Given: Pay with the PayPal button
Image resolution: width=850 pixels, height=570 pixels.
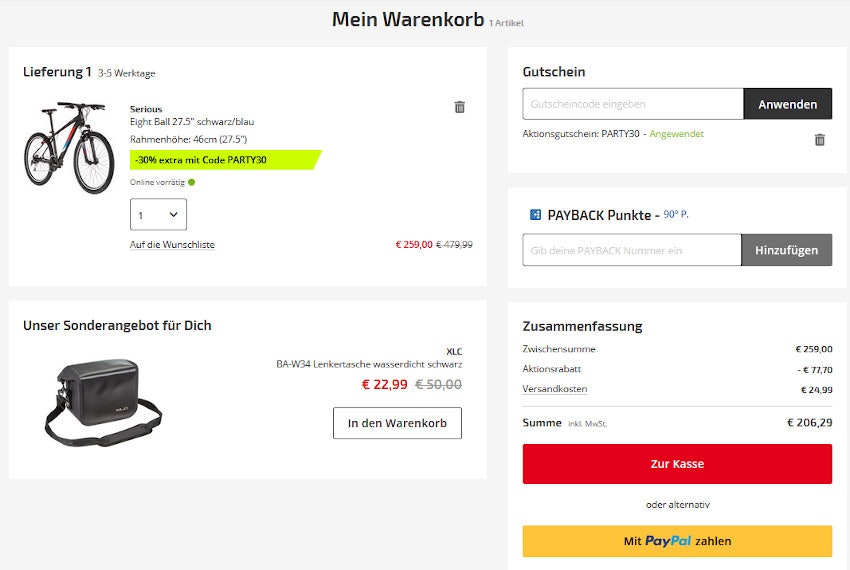Looking at the screenshot, I should coord(677,541).
